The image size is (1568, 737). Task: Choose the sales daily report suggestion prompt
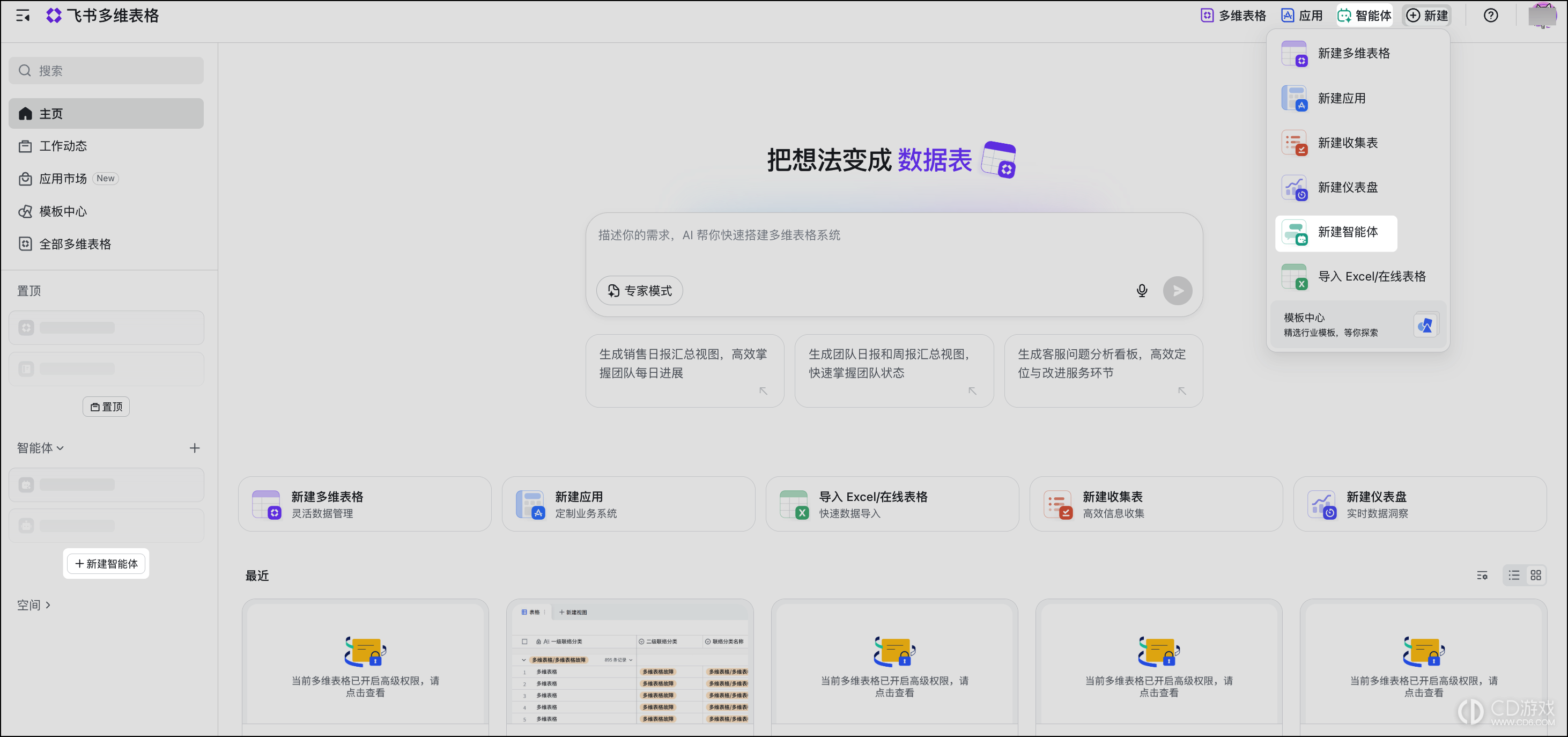(x=685, y=371)
